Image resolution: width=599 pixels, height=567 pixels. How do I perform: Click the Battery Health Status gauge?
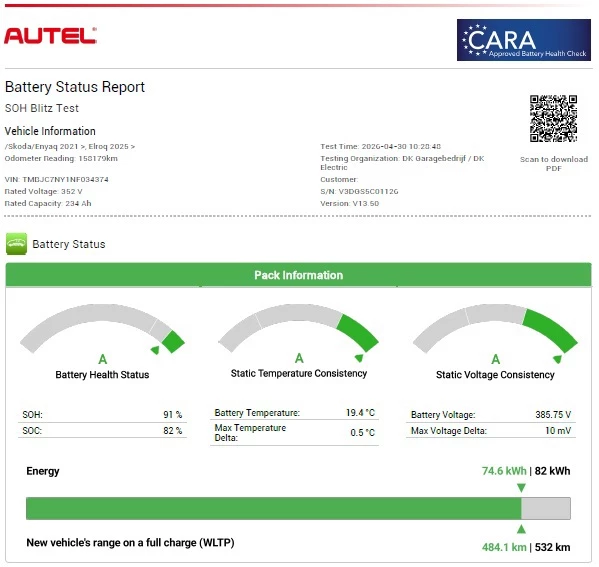[x=102, y=329]
